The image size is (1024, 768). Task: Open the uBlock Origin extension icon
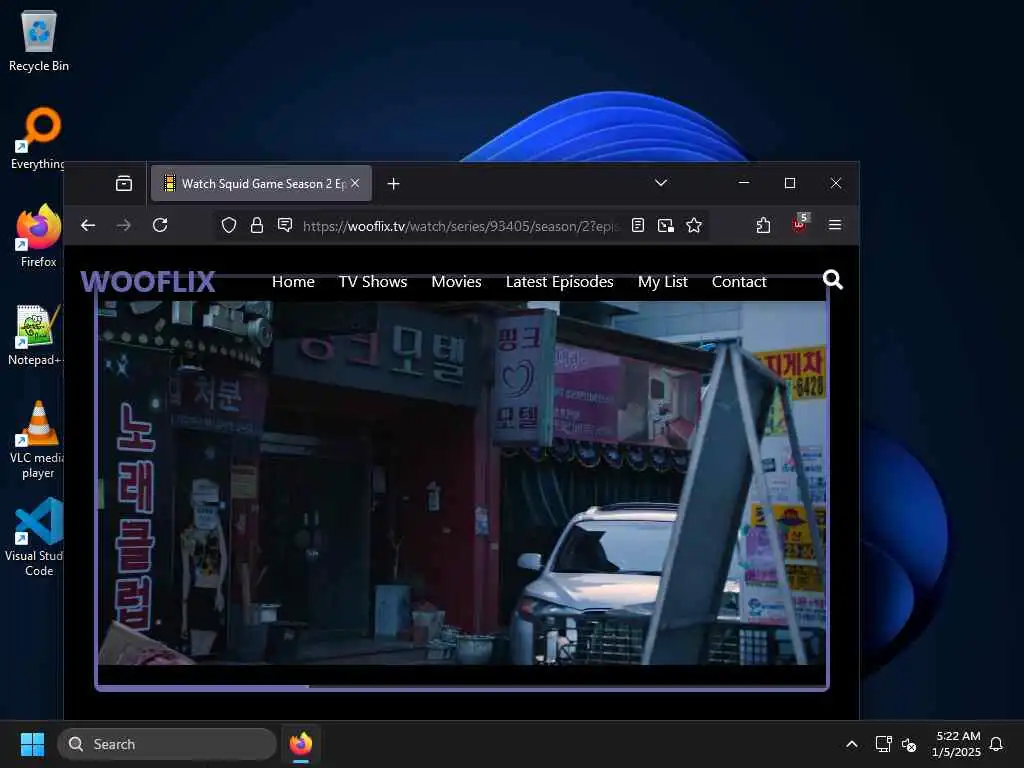[800, 224]
